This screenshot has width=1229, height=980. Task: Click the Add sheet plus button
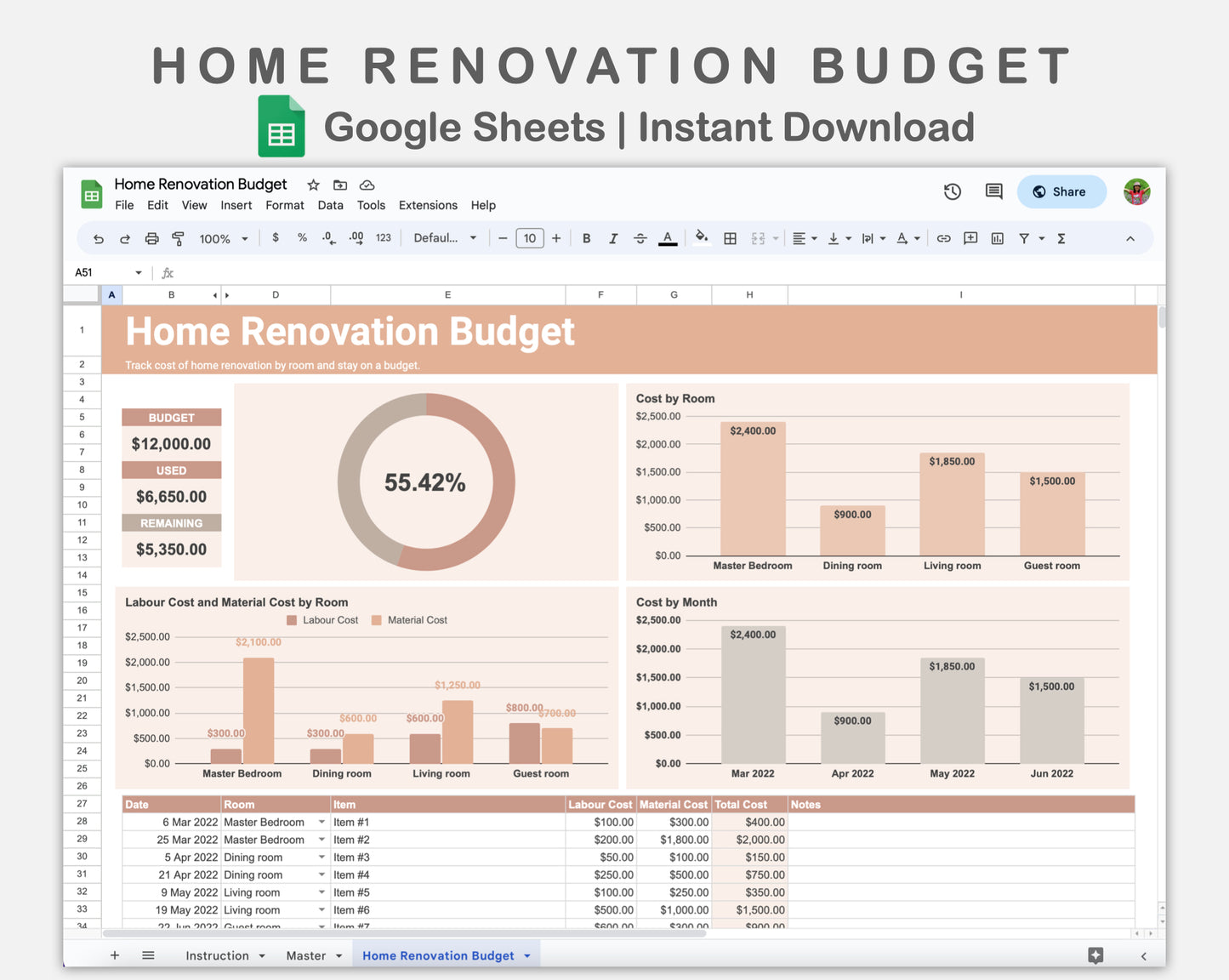pyautogui.click(x=115, y=955)
